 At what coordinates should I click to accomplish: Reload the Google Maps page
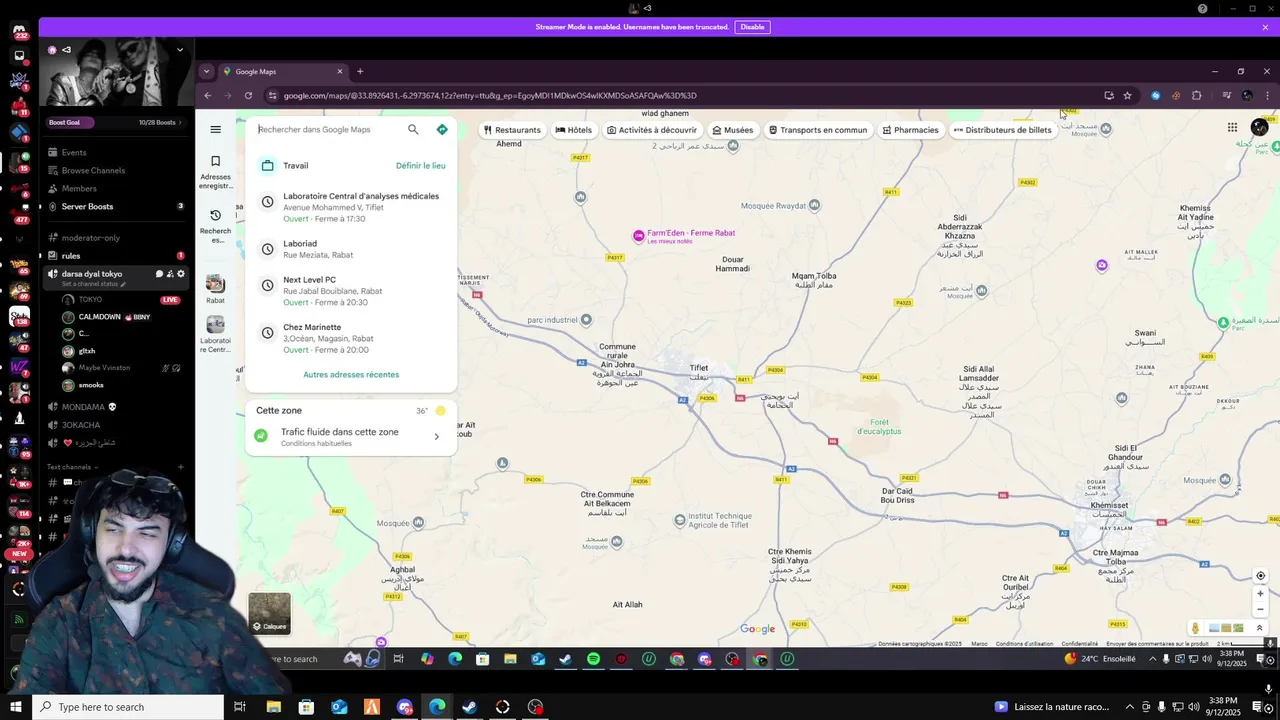[248, 96]
